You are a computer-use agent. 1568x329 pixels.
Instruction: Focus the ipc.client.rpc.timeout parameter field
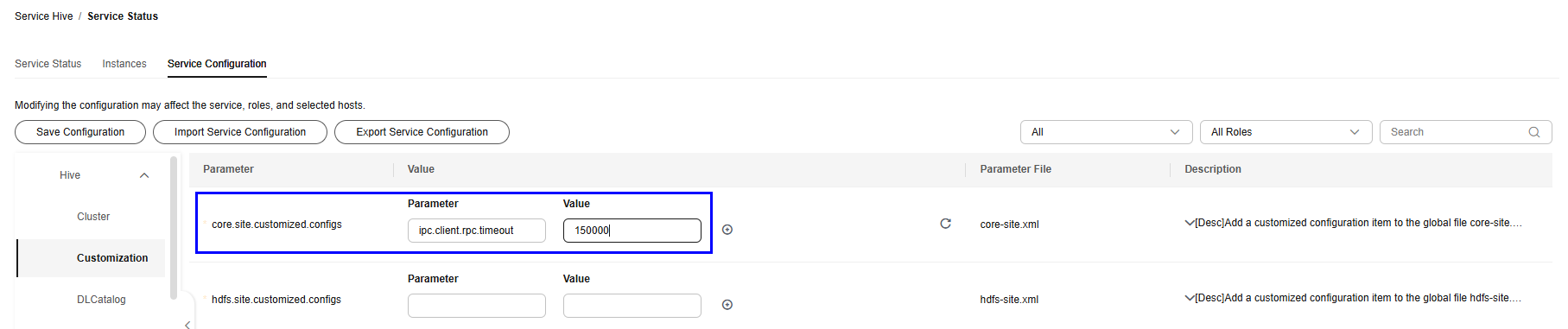[477, 231]
